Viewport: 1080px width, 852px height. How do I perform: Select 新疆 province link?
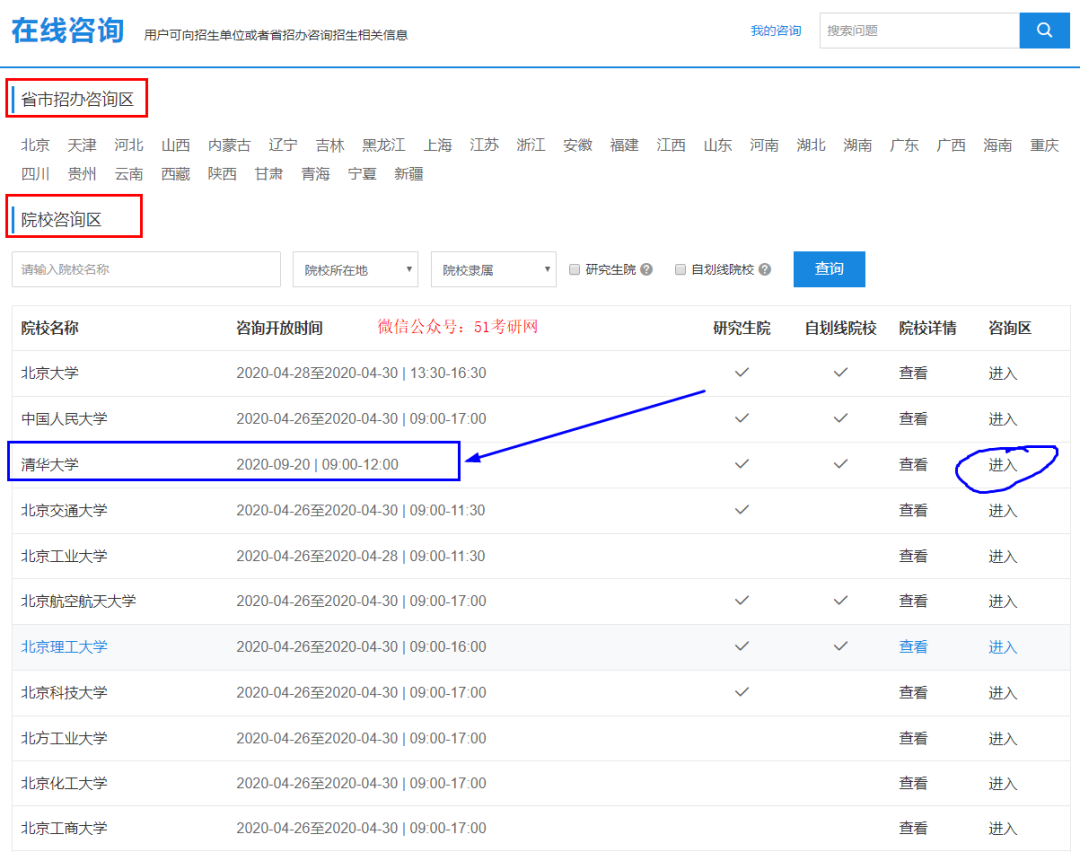coord(408,174)
